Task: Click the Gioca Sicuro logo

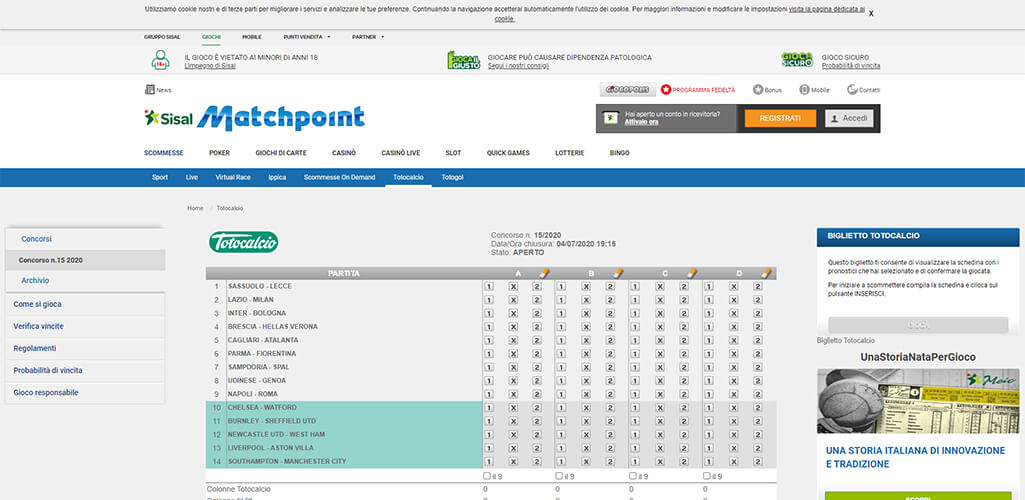Action: [x=797, y=60]
